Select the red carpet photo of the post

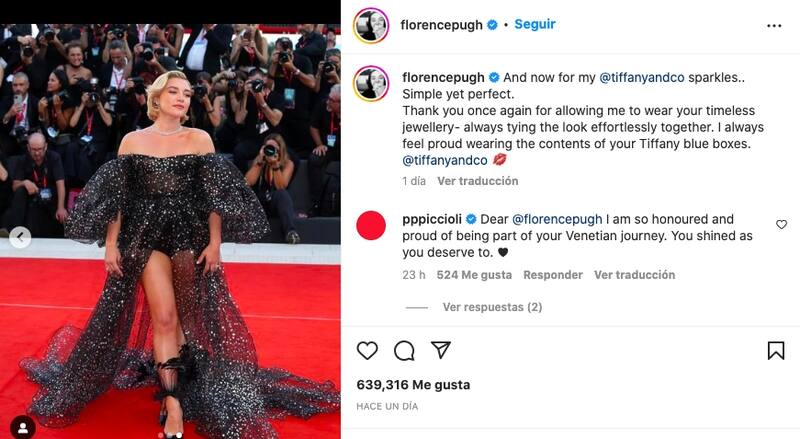click(x=170, y=231)
